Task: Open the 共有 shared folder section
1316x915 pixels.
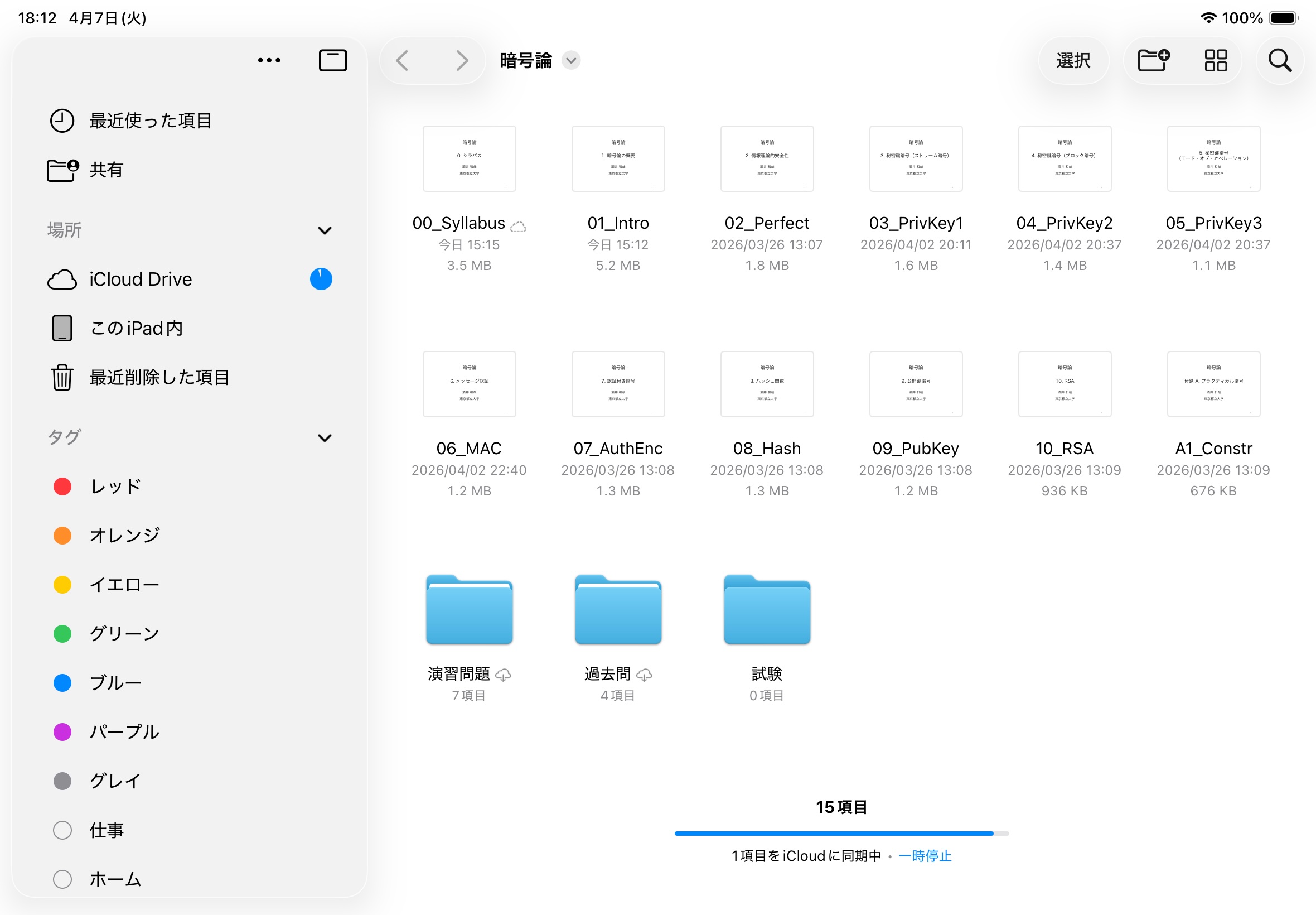Action: click(x=105, y=170)
